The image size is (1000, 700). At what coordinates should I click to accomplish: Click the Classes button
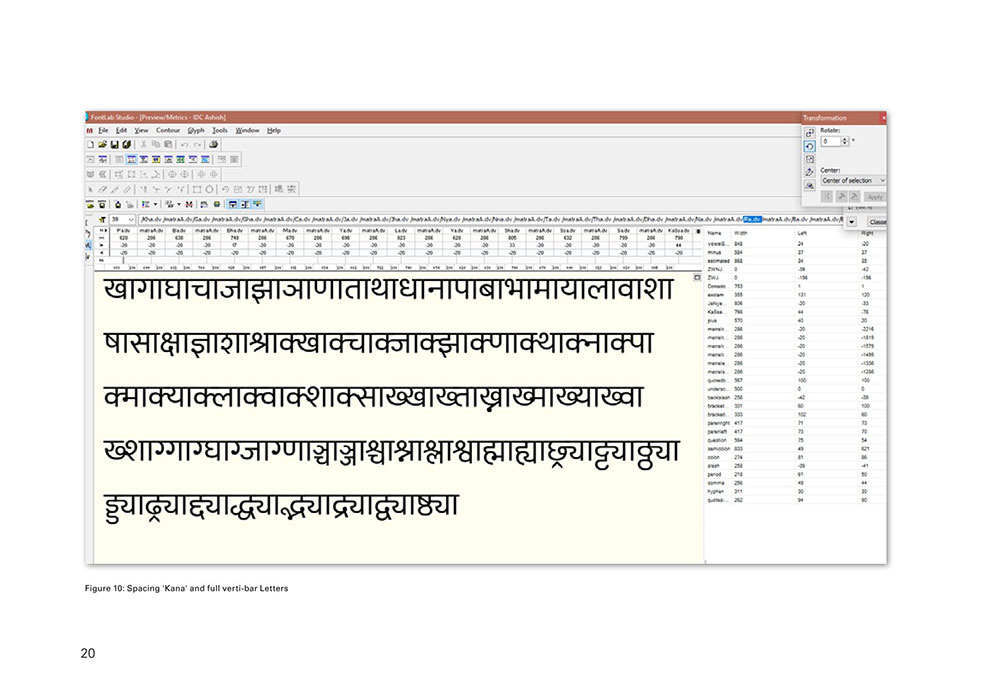coord(877,222)
